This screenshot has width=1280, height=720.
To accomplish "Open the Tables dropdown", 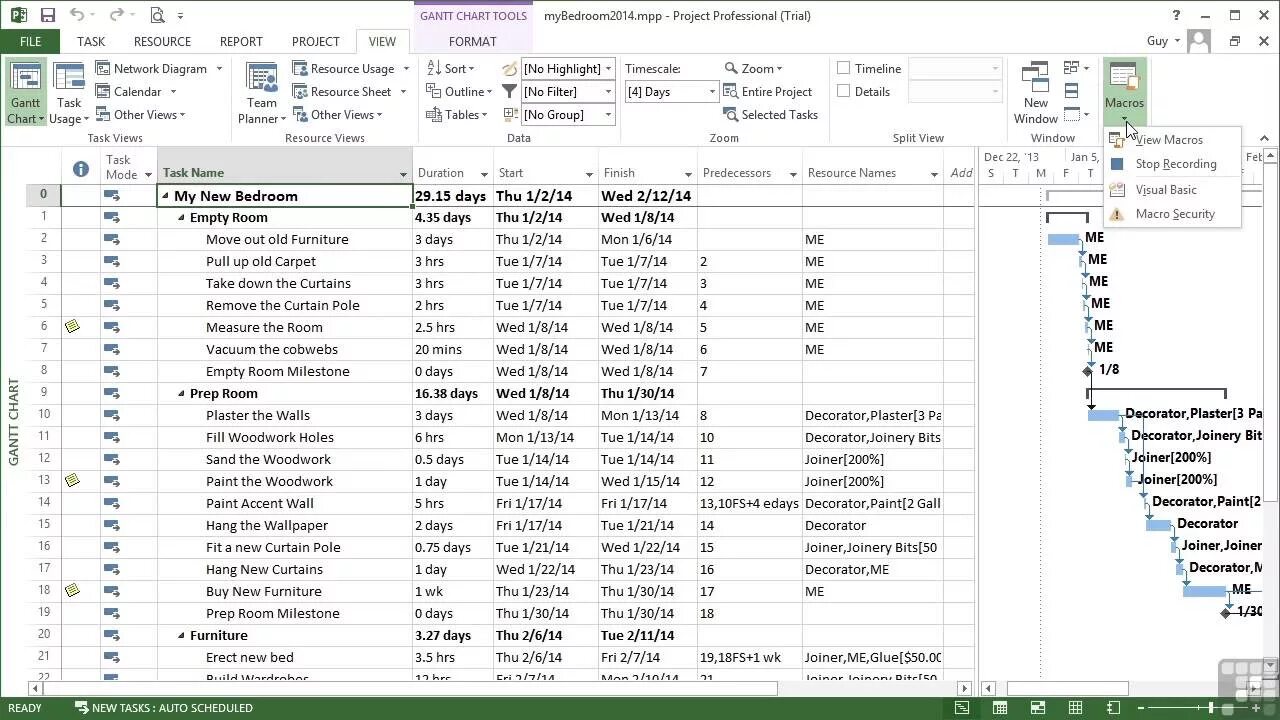I will coord(456,114).
